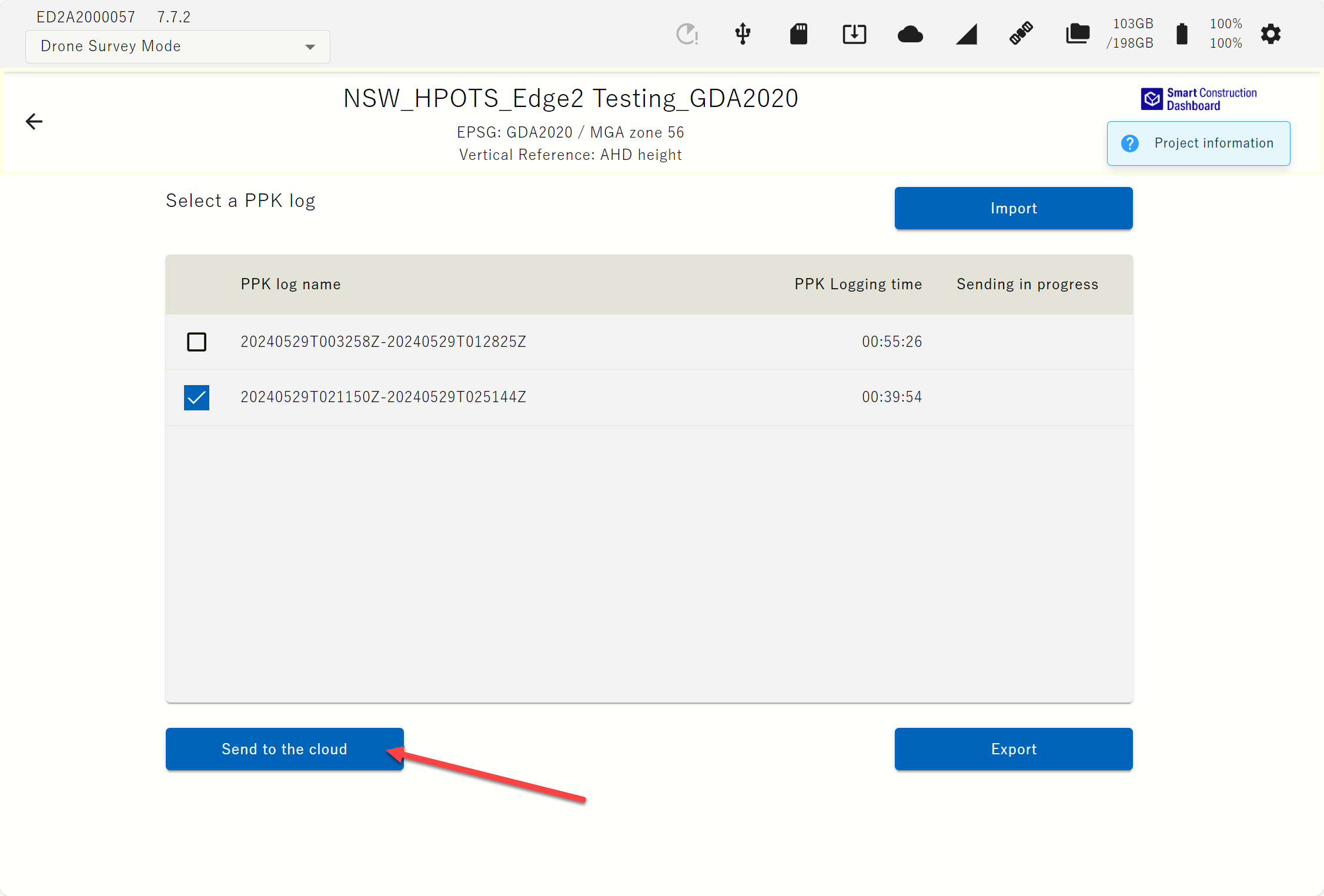Click the EPSG GDA2020 / MGA zone 56 text
Image resolution: width=1324 pixels, height=896 pixels.
[570, 132]
